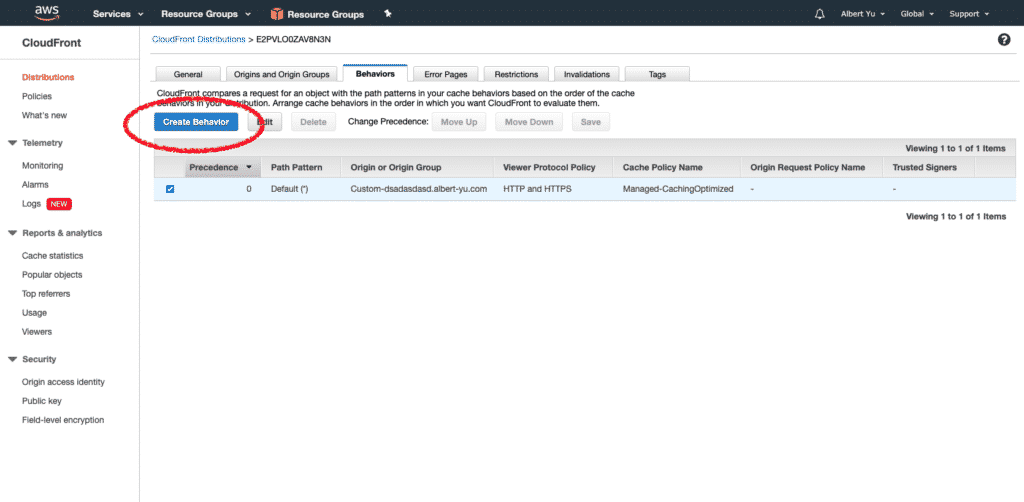Go to Alarms in the sidebar
Image resolution: width=1024 pixels, height=502 pixels.
[35, 185]
